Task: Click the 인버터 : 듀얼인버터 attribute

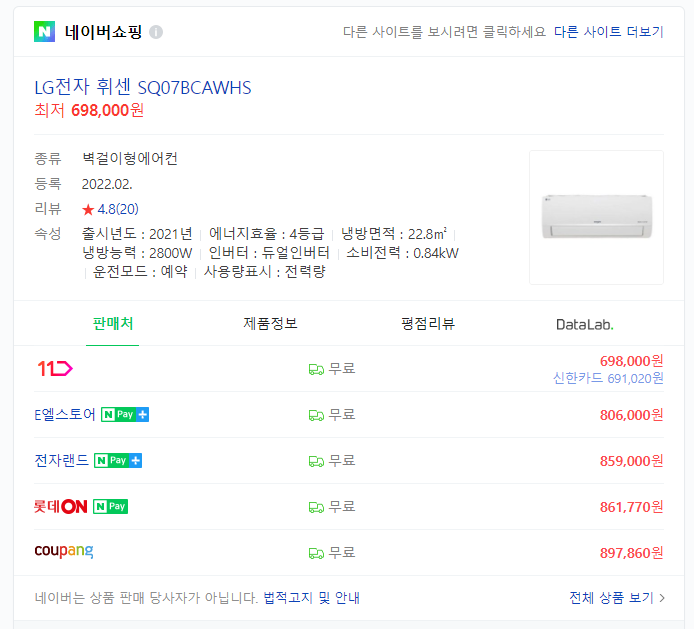Action: (x=269, y=253)
